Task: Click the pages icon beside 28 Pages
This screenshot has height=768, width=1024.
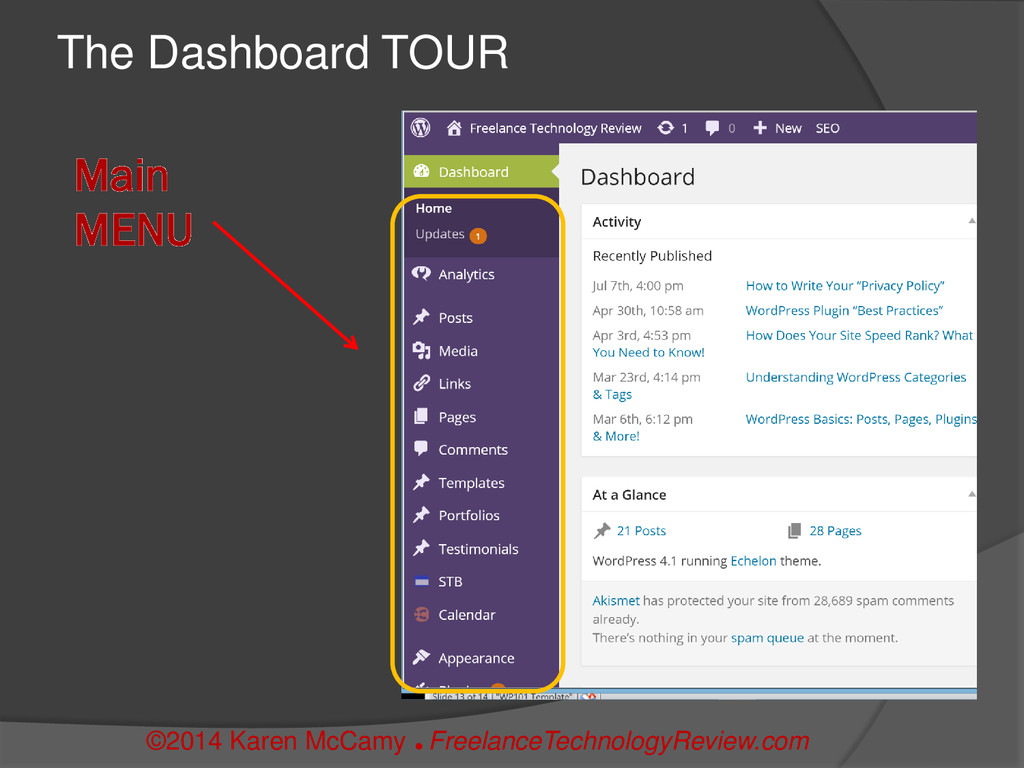Action: click(794, 531)
